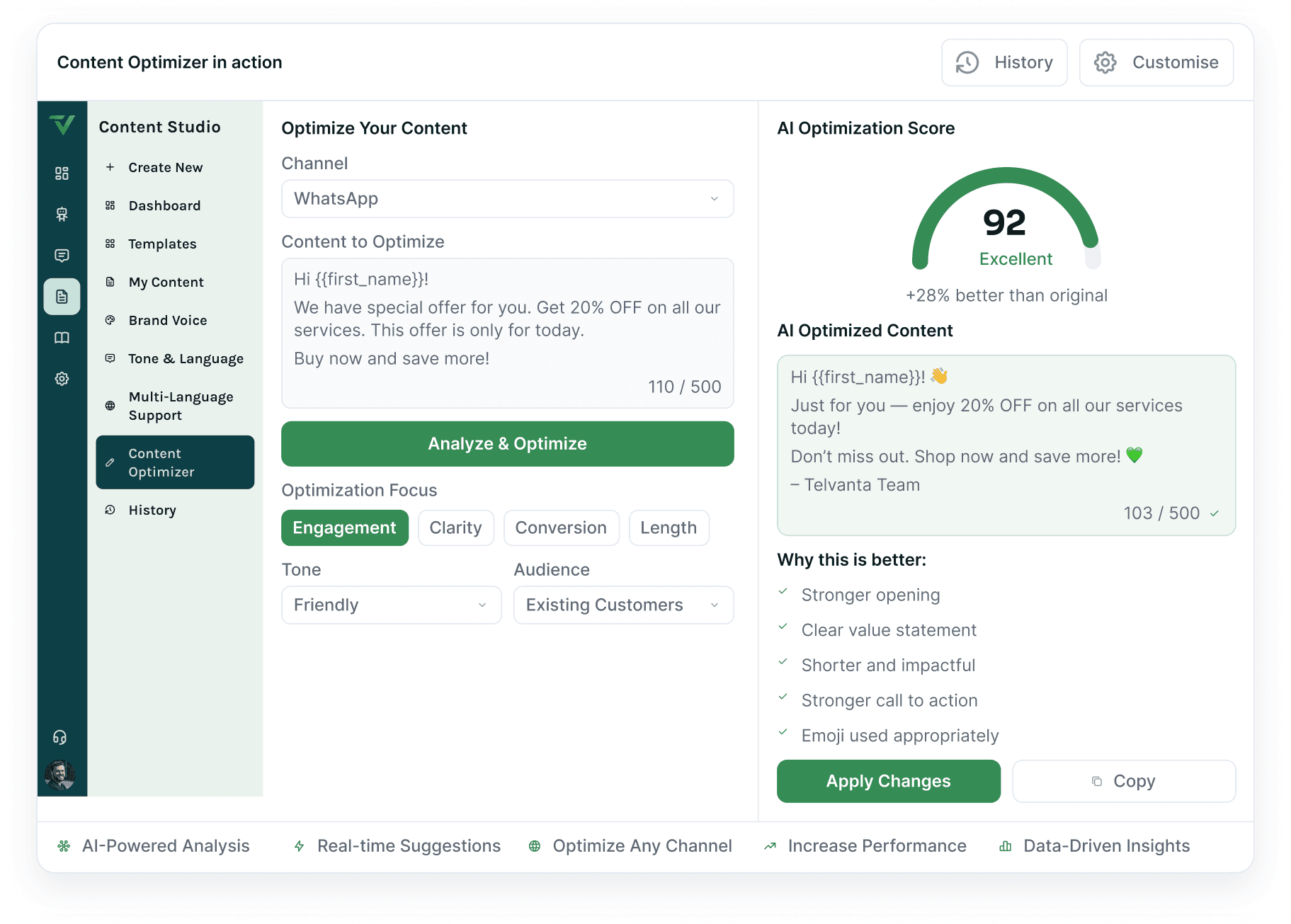Click the '+28% better than original' text
The width and height of the screenshot is (1291, 924).
point(1006,295)
